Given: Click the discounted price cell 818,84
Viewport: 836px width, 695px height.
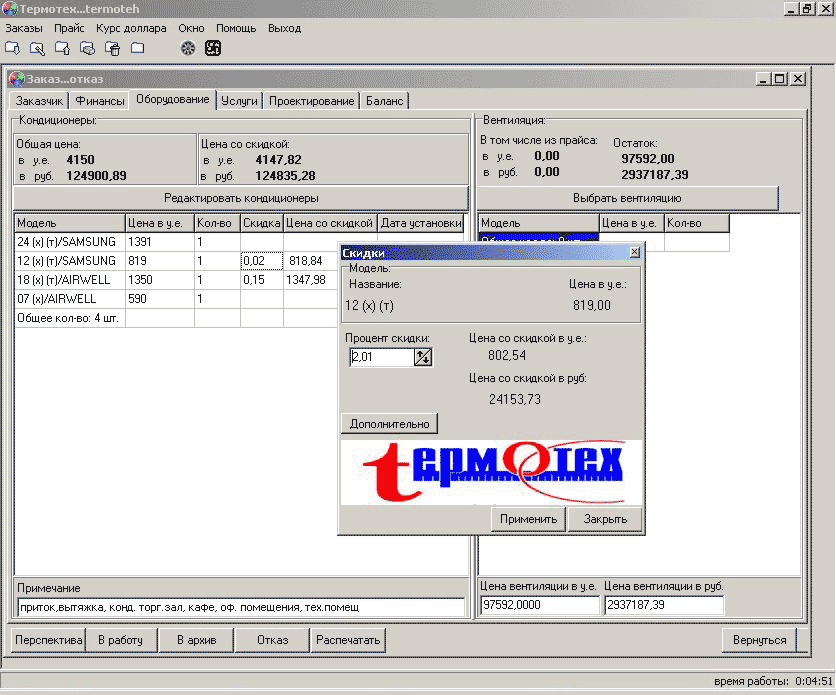Looking at the screenshot, I should 311,261.
